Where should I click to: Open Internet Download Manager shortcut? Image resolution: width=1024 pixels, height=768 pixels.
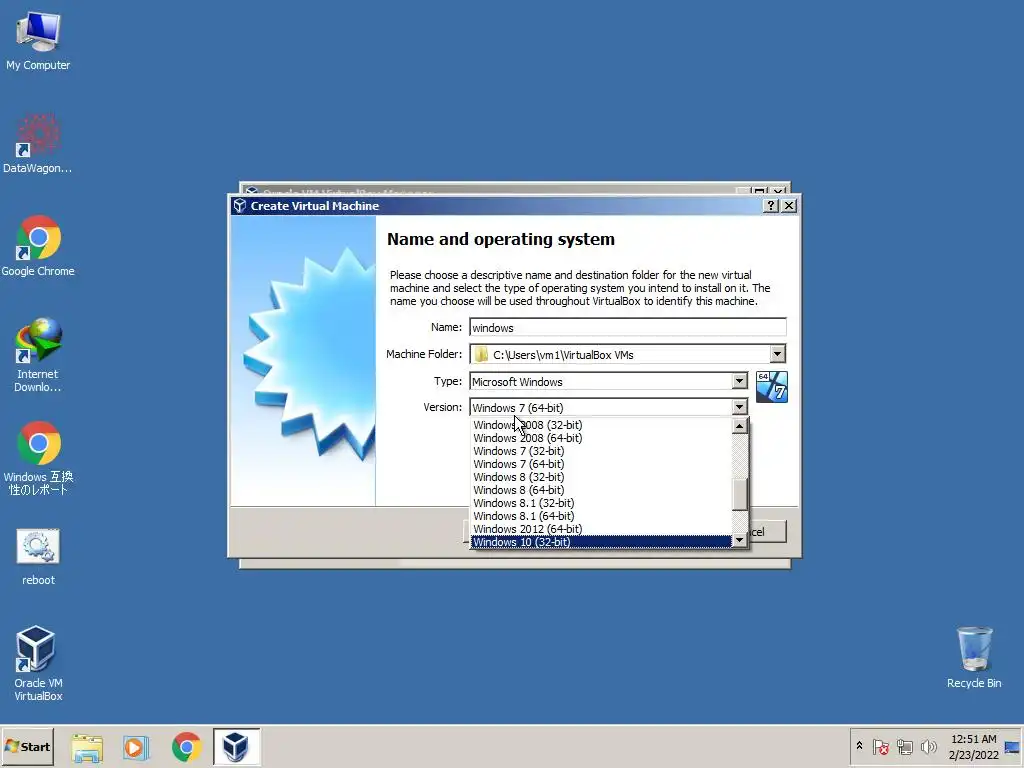[38, 355]
